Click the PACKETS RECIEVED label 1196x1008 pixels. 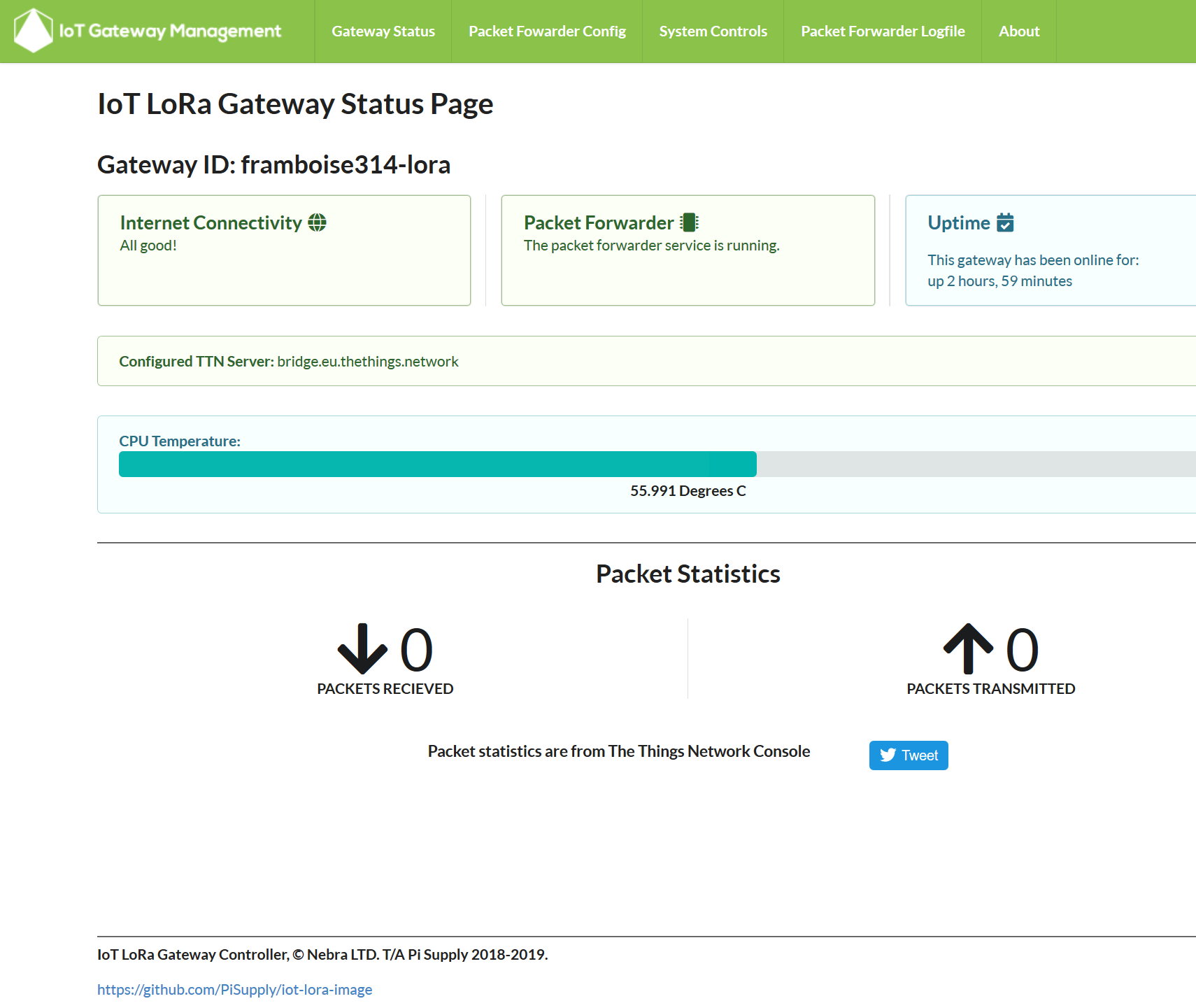(385, 689)
